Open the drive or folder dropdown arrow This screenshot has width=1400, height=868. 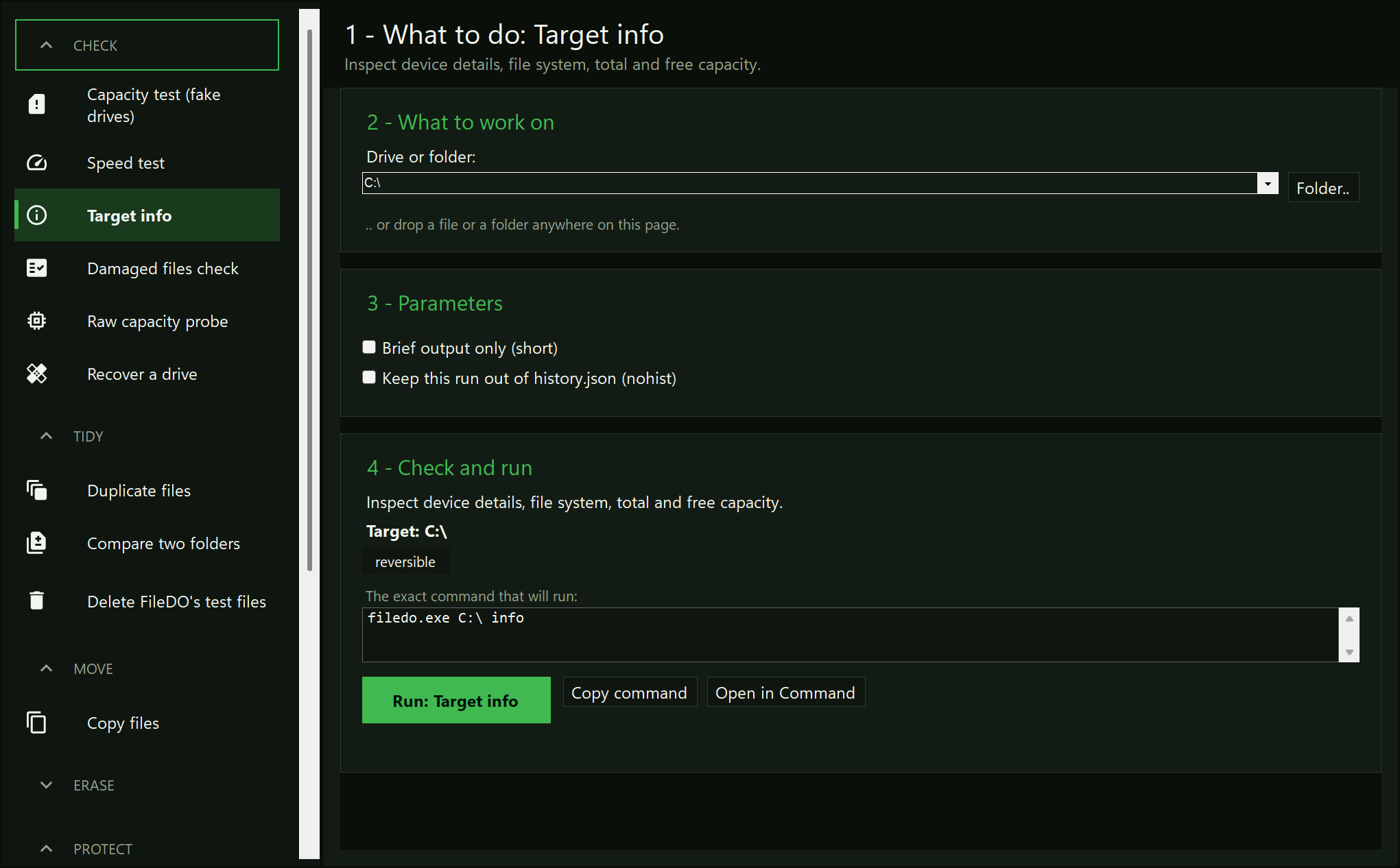1268,183
